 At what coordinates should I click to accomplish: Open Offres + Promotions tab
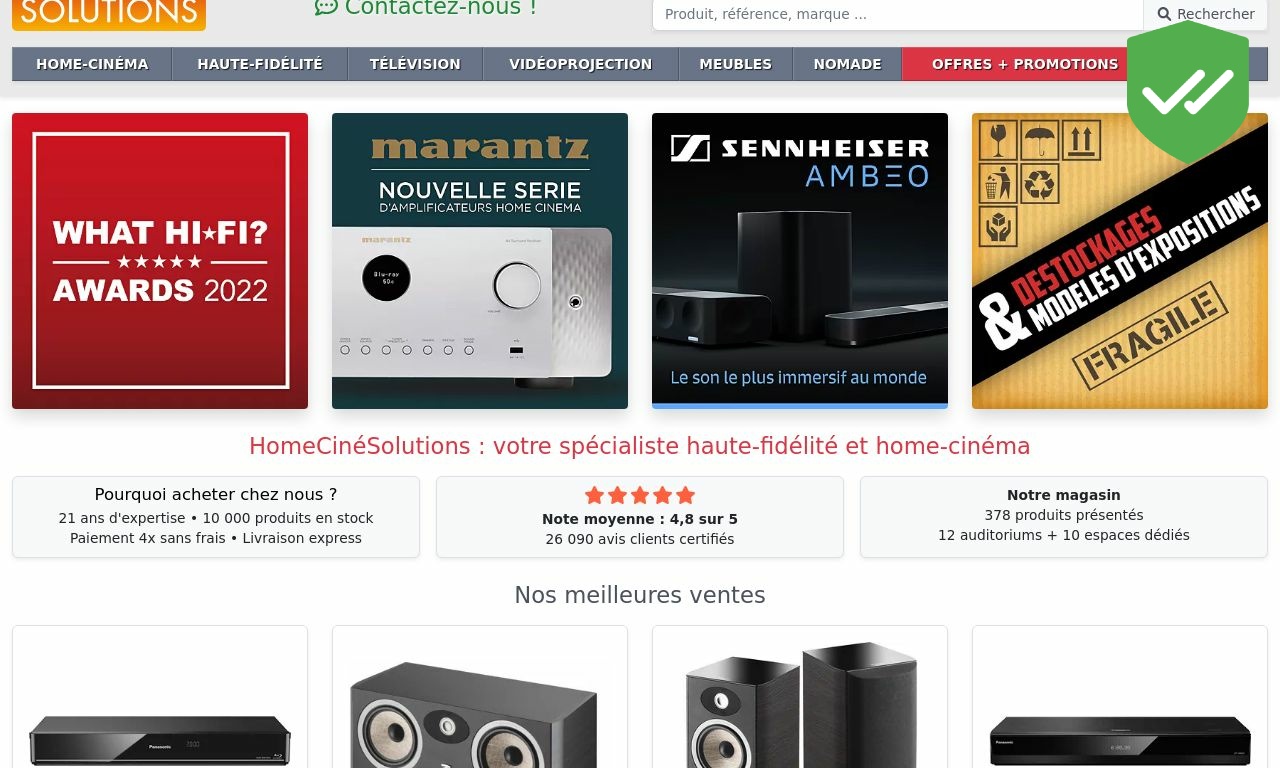(x=1024, y=64)
